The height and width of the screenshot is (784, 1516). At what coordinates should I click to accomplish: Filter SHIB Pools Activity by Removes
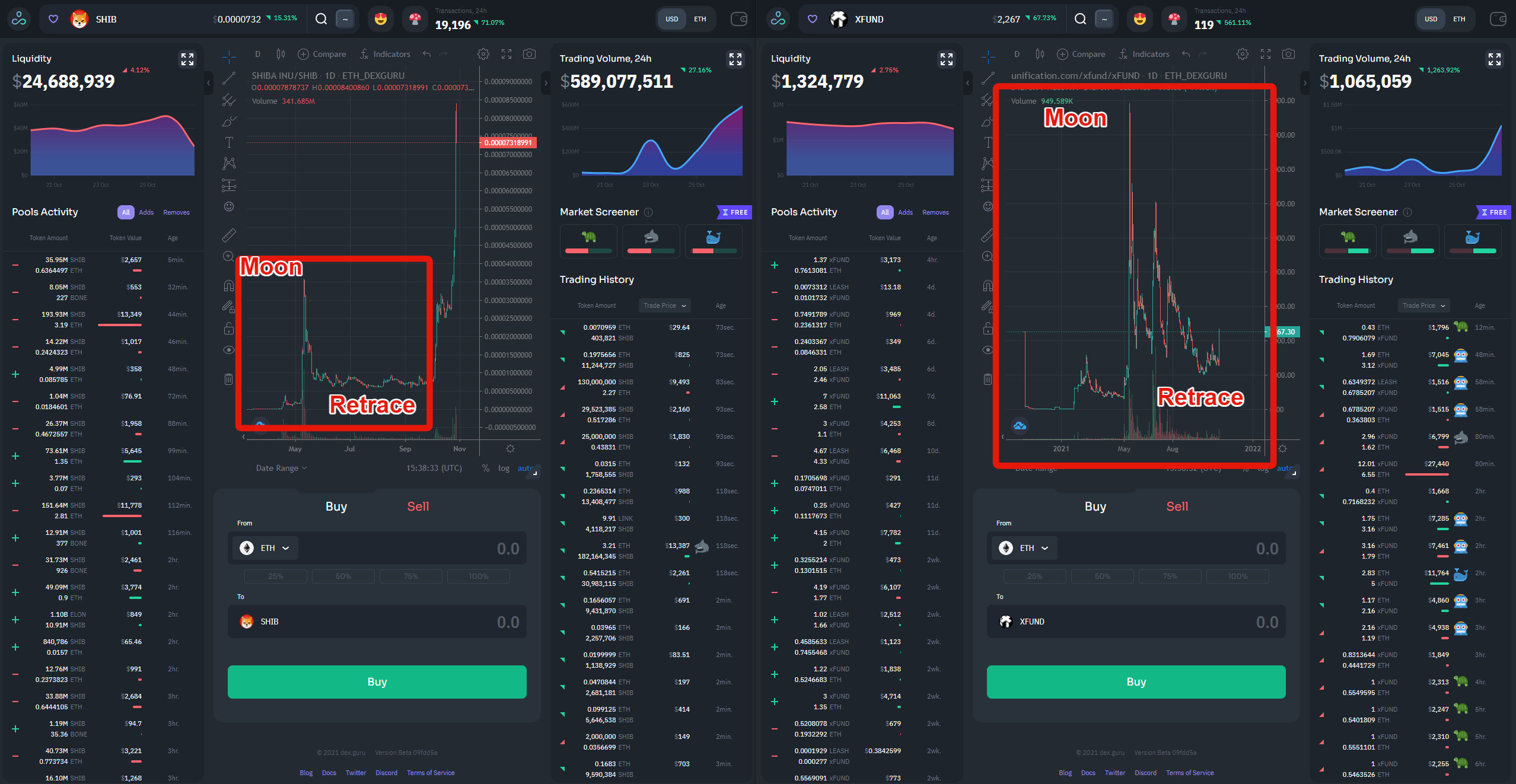pyautogui.click(x=176, y=212)
